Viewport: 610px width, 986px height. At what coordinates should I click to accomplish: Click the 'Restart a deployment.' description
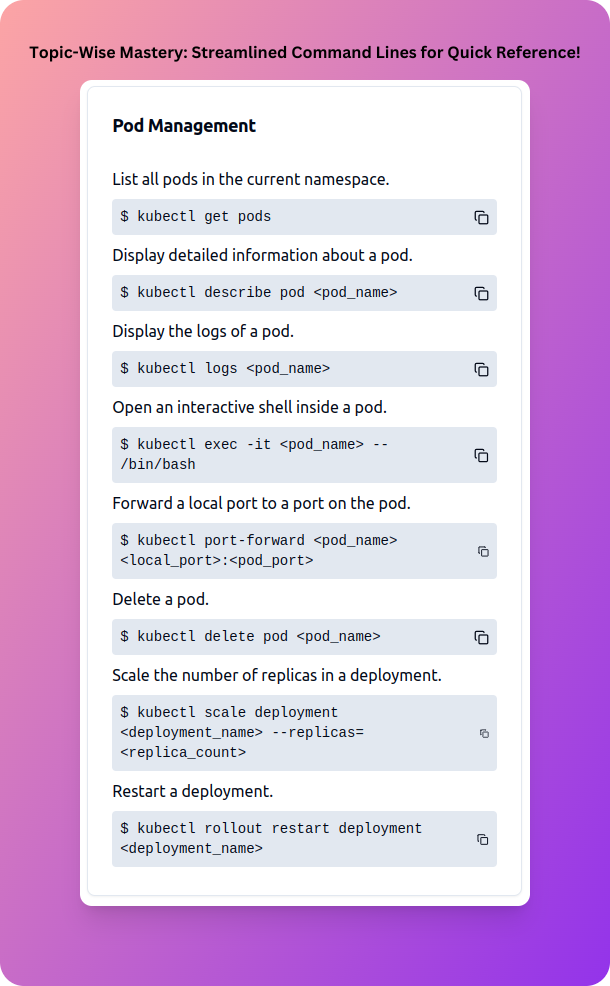(192, 791)
